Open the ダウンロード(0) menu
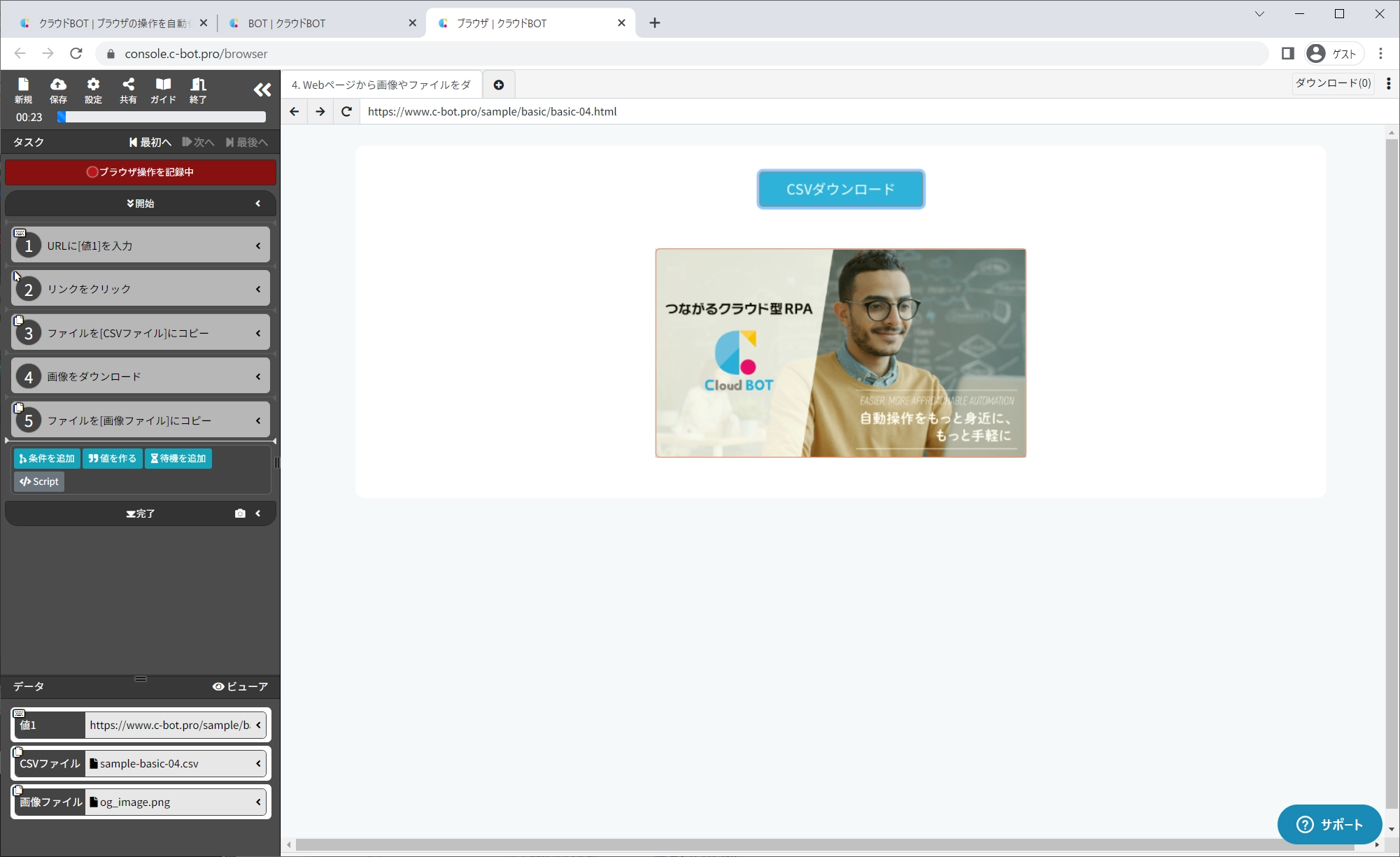 pyautogui.click(x=1332, y=83)
